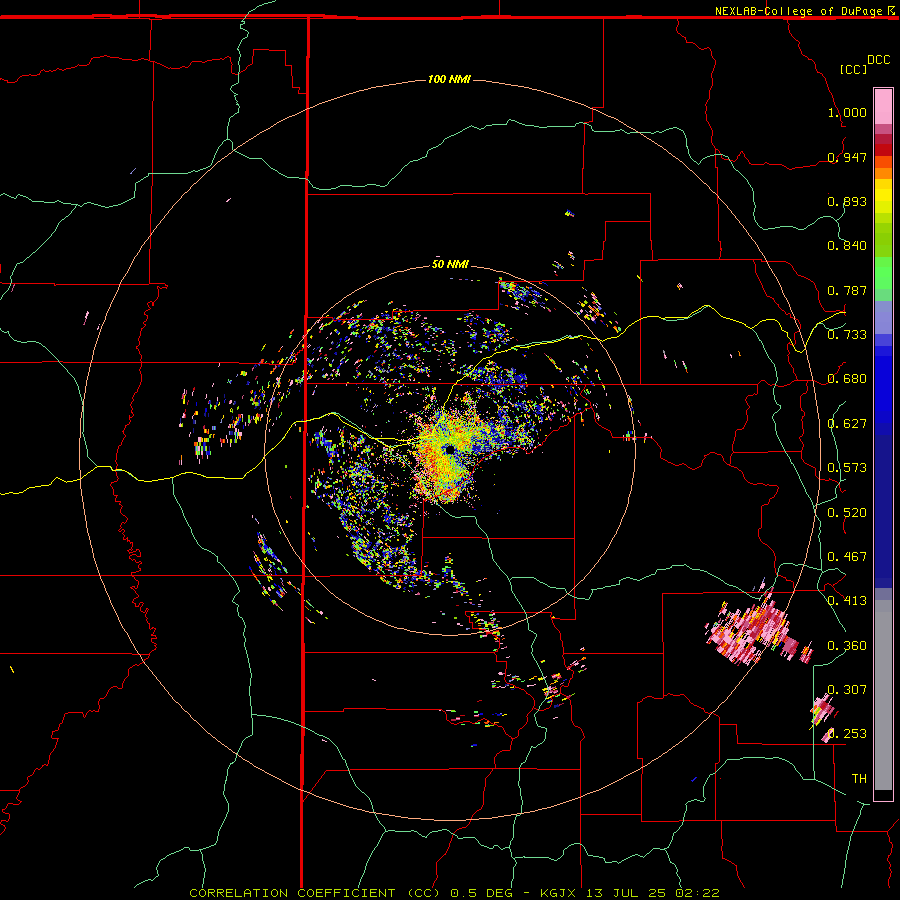Image resolution: width=900 pixels, height=900 pixels.
Task: Click the TH threshold label
Action: (859, 779)
